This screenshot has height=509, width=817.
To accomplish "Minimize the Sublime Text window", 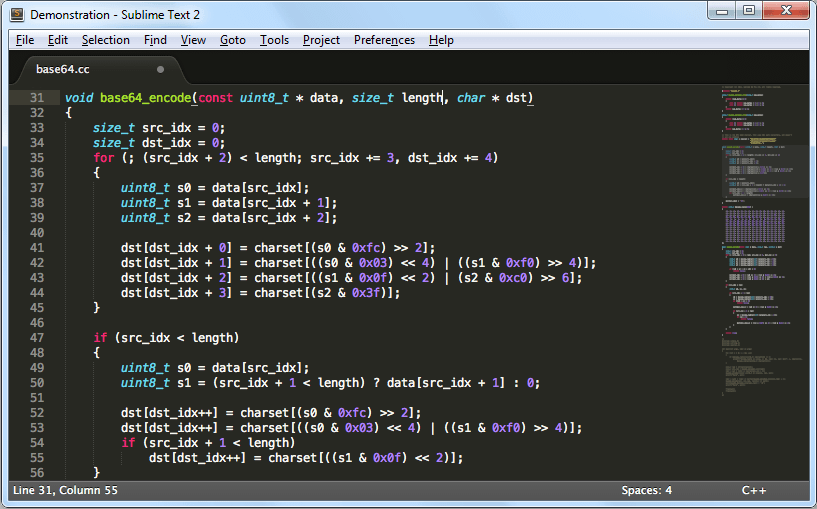I will click(722, 11).
